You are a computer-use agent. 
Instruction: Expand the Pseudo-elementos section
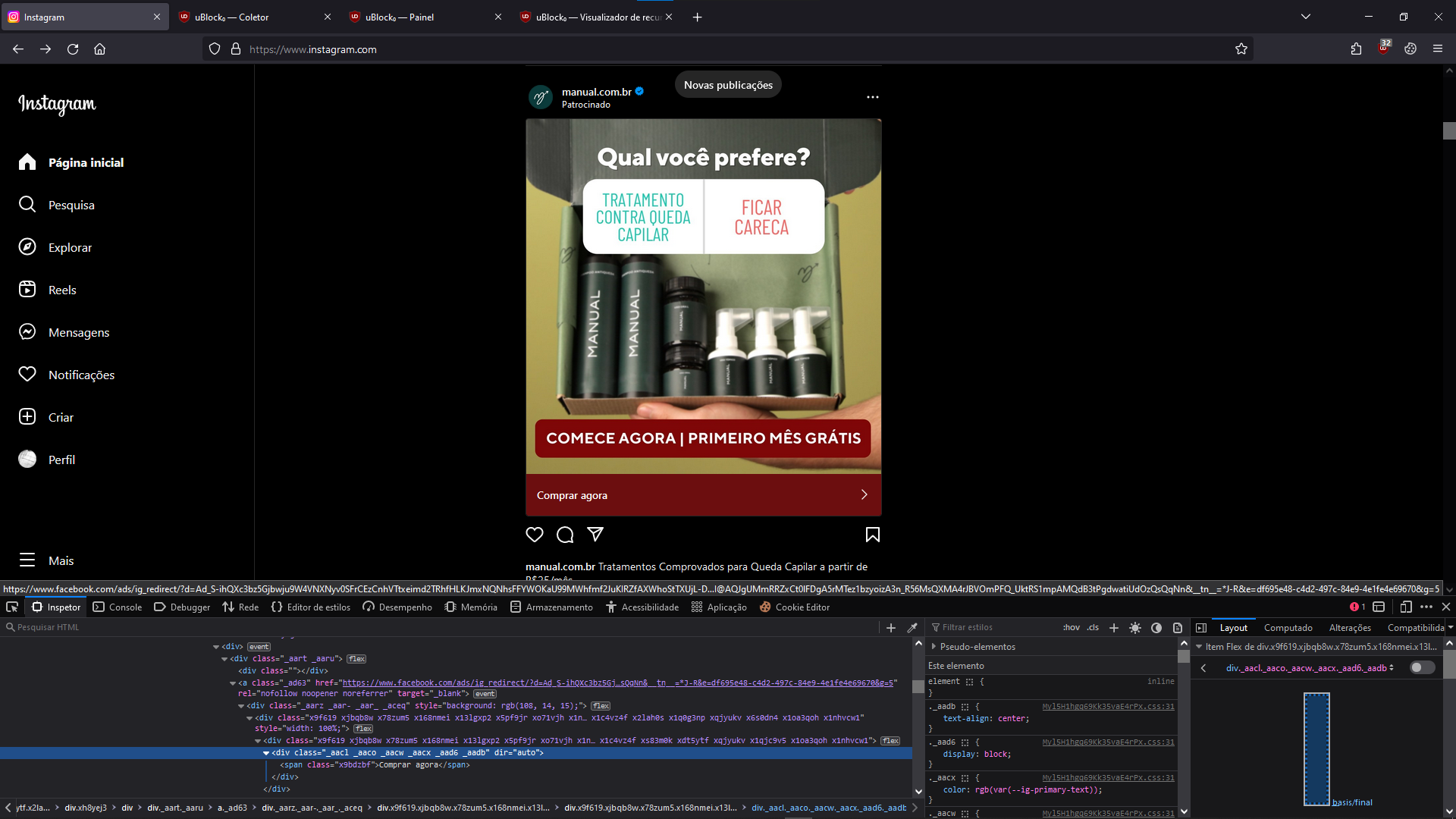coord(934,646)
